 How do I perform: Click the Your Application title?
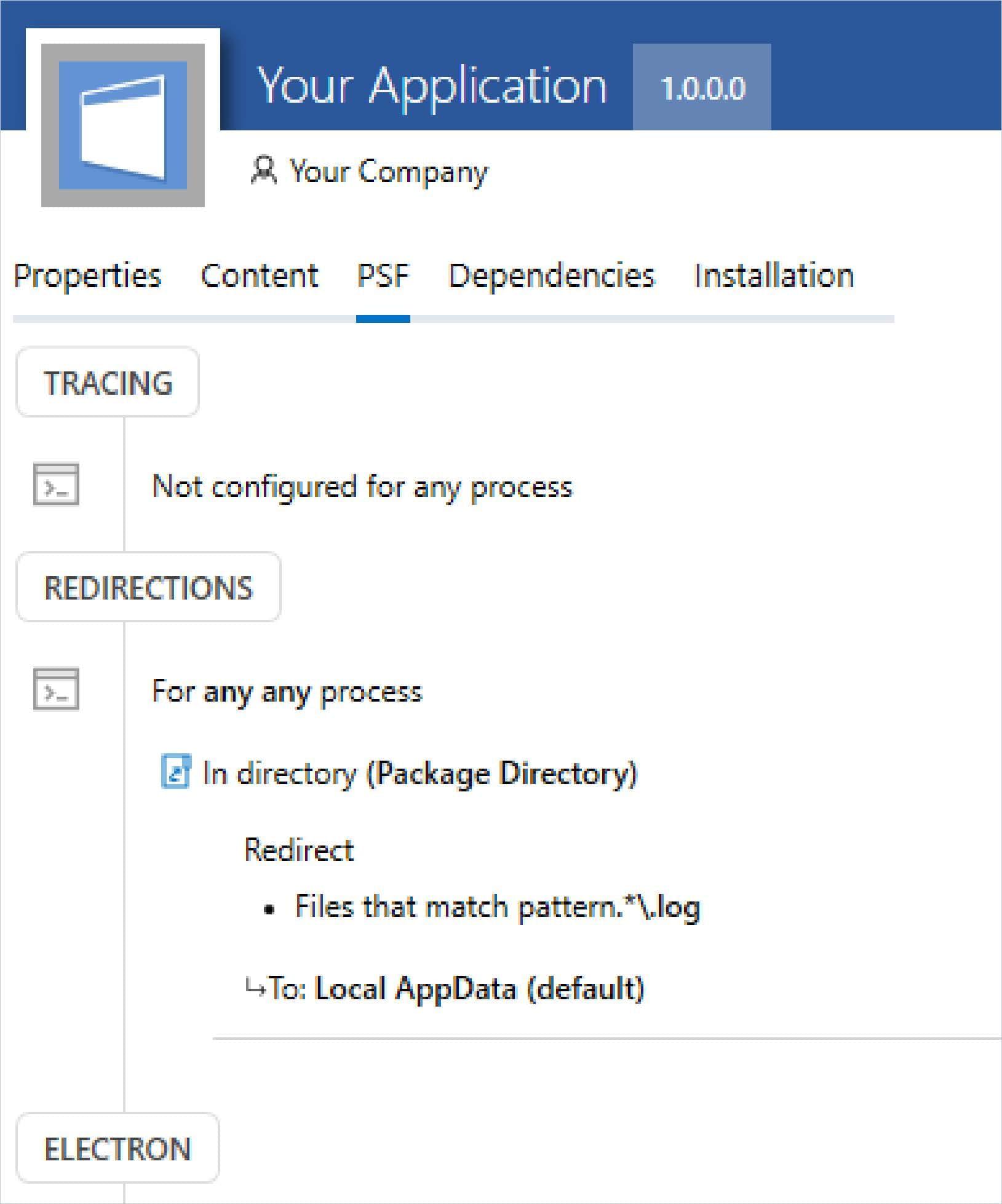432,85
